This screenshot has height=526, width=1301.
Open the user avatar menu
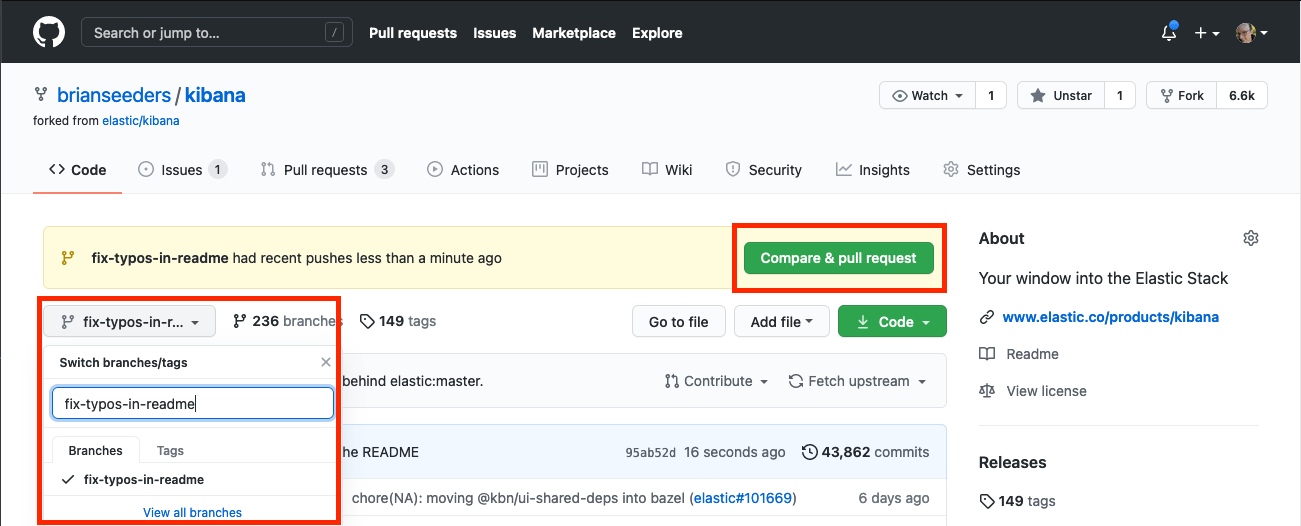click(1251, 33)
